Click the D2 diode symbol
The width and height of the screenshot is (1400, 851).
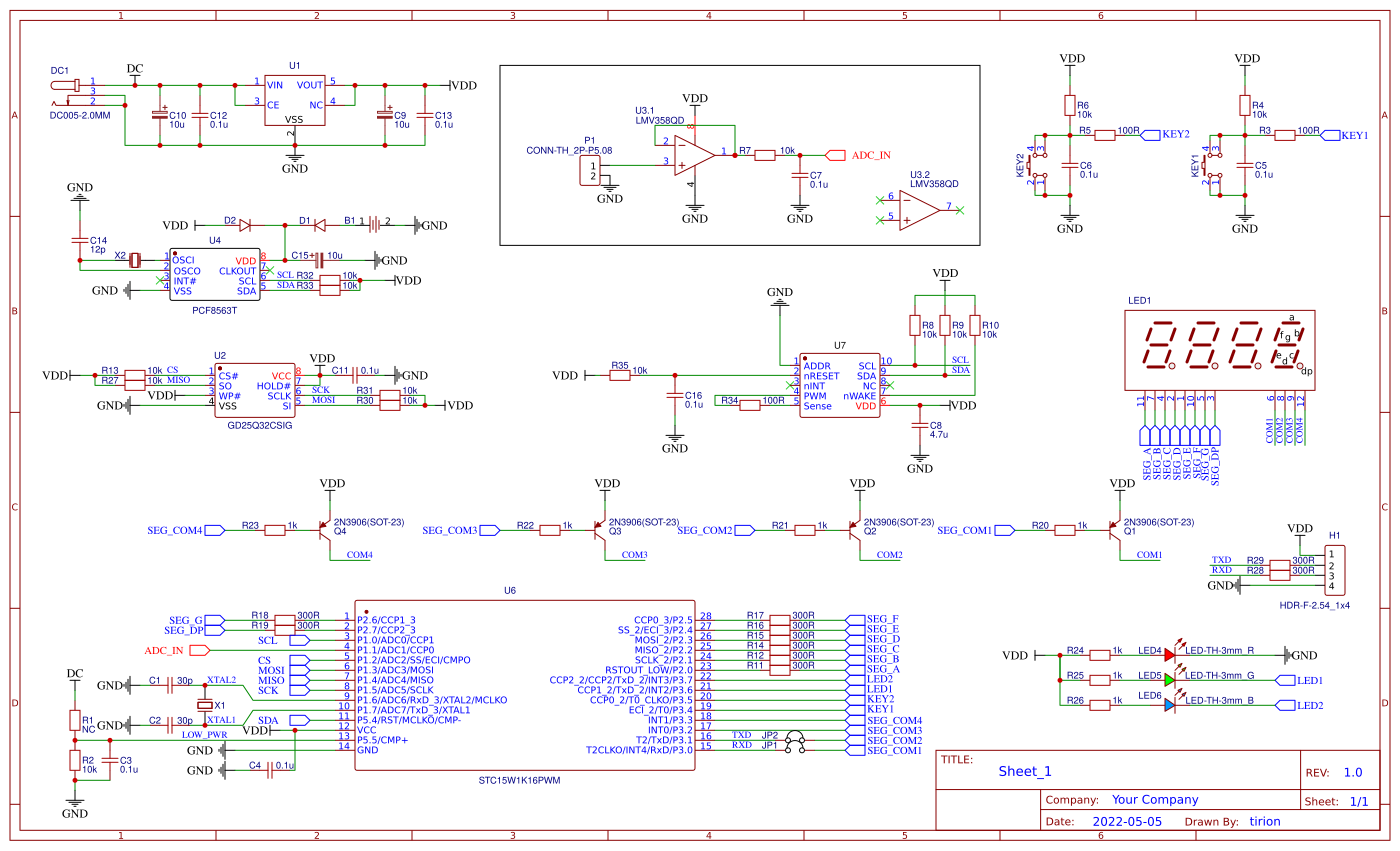point(245,225)
